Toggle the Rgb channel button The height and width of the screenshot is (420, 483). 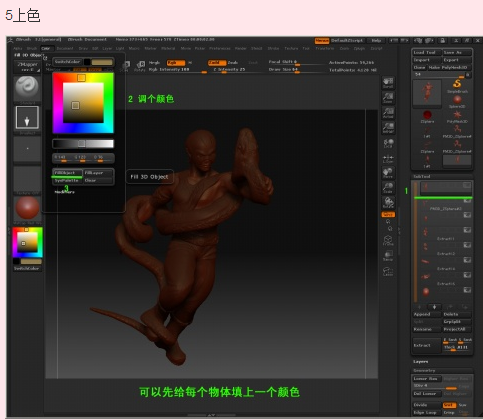(x=176, y=63)
